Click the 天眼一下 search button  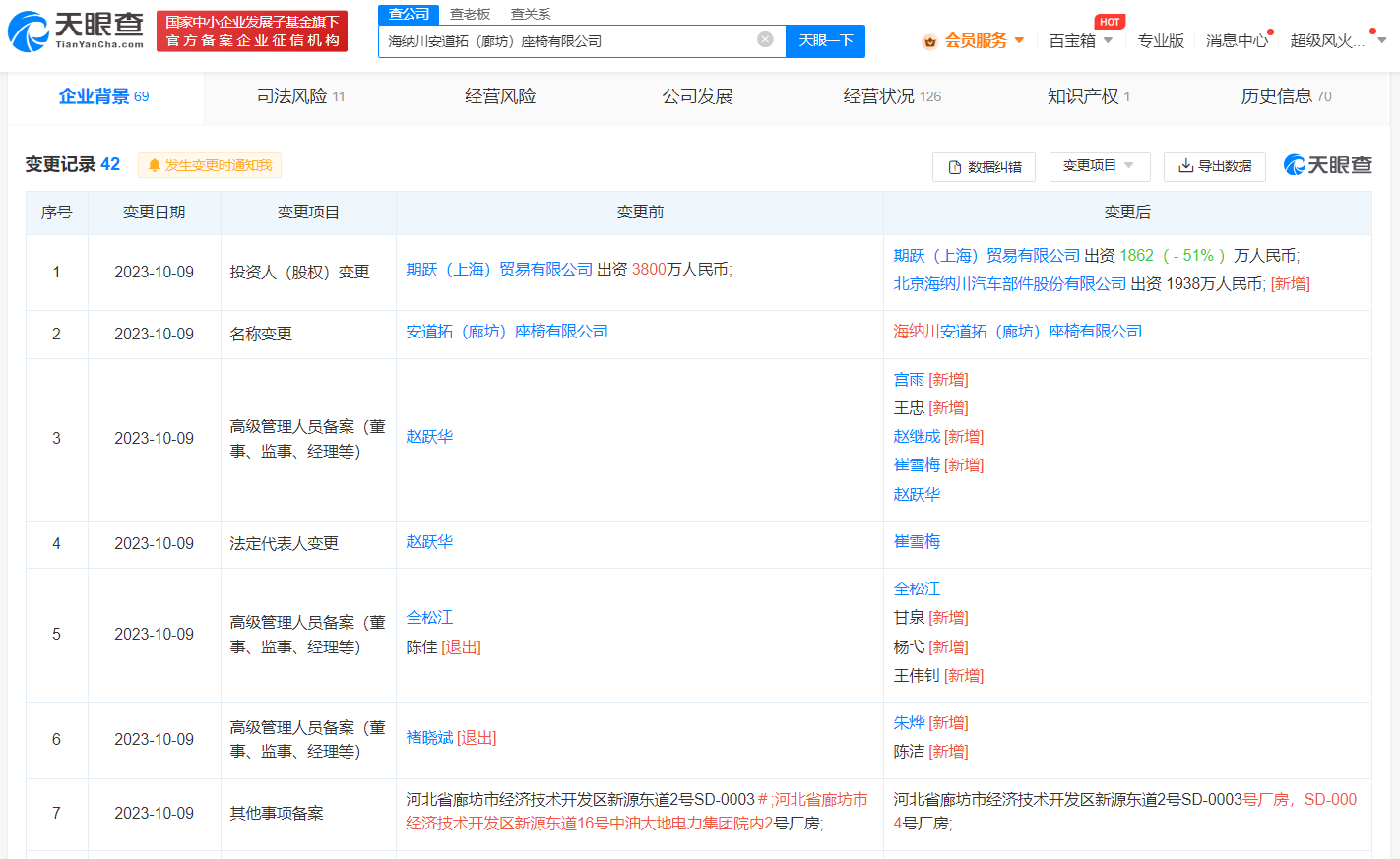[825, 40]
